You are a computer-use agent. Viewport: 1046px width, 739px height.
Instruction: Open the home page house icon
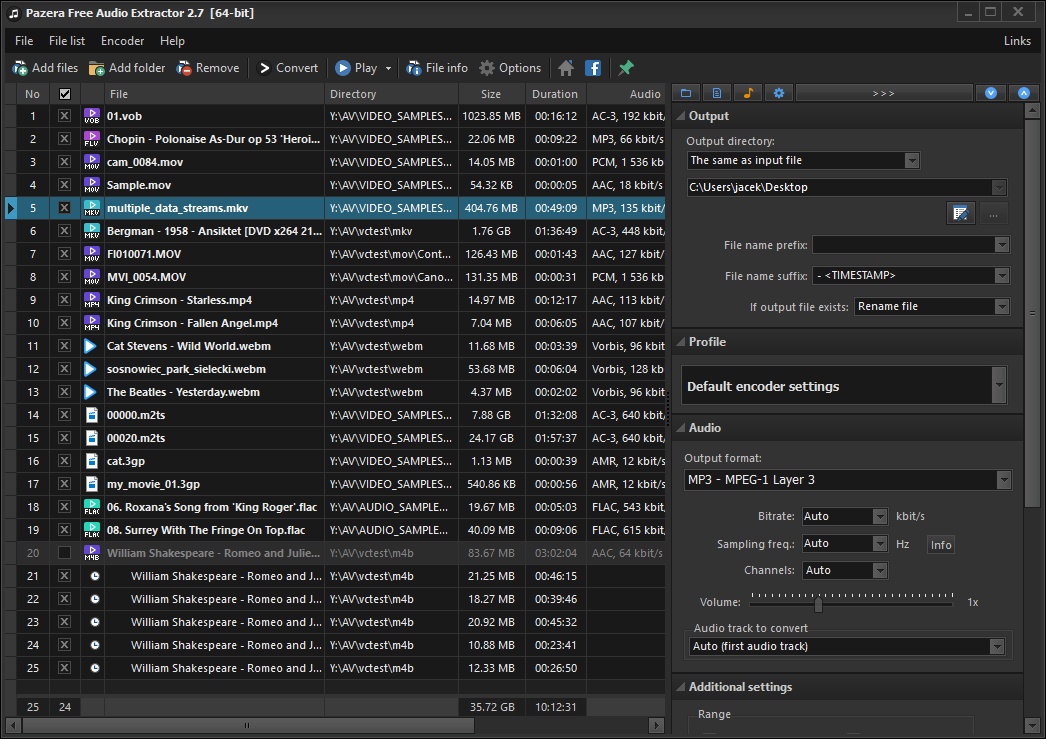tap(566, 68)
